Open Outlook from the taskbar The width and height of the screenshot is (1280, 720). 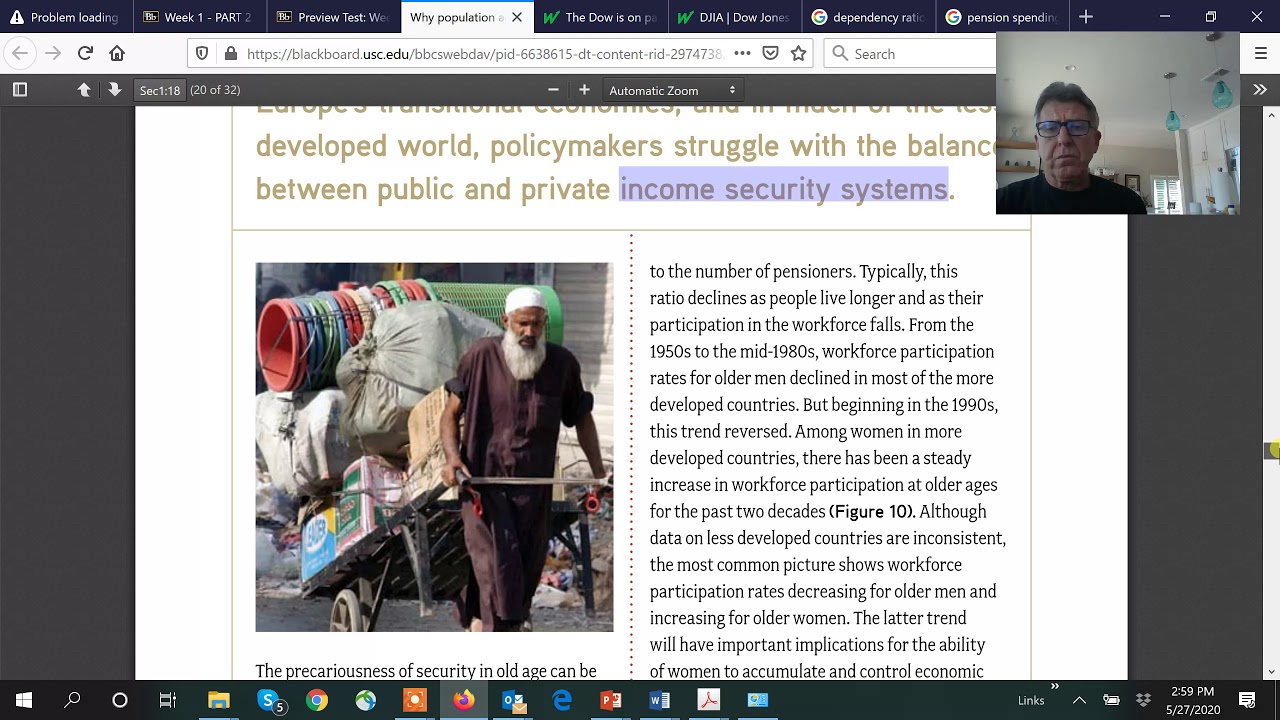[512, 700]
